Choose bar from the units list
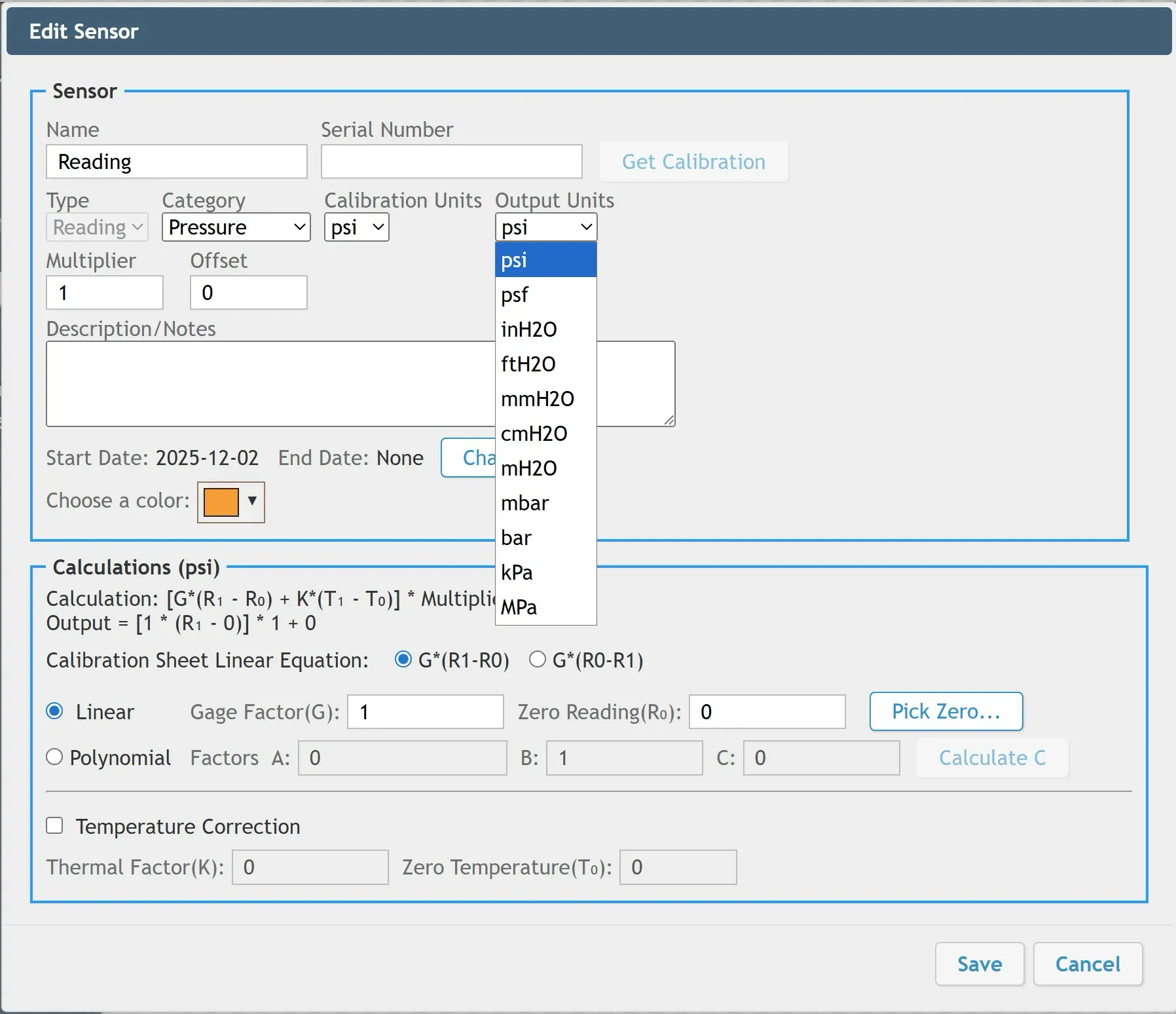The height and width of the screenshot is (1014, 1176). 545,538
